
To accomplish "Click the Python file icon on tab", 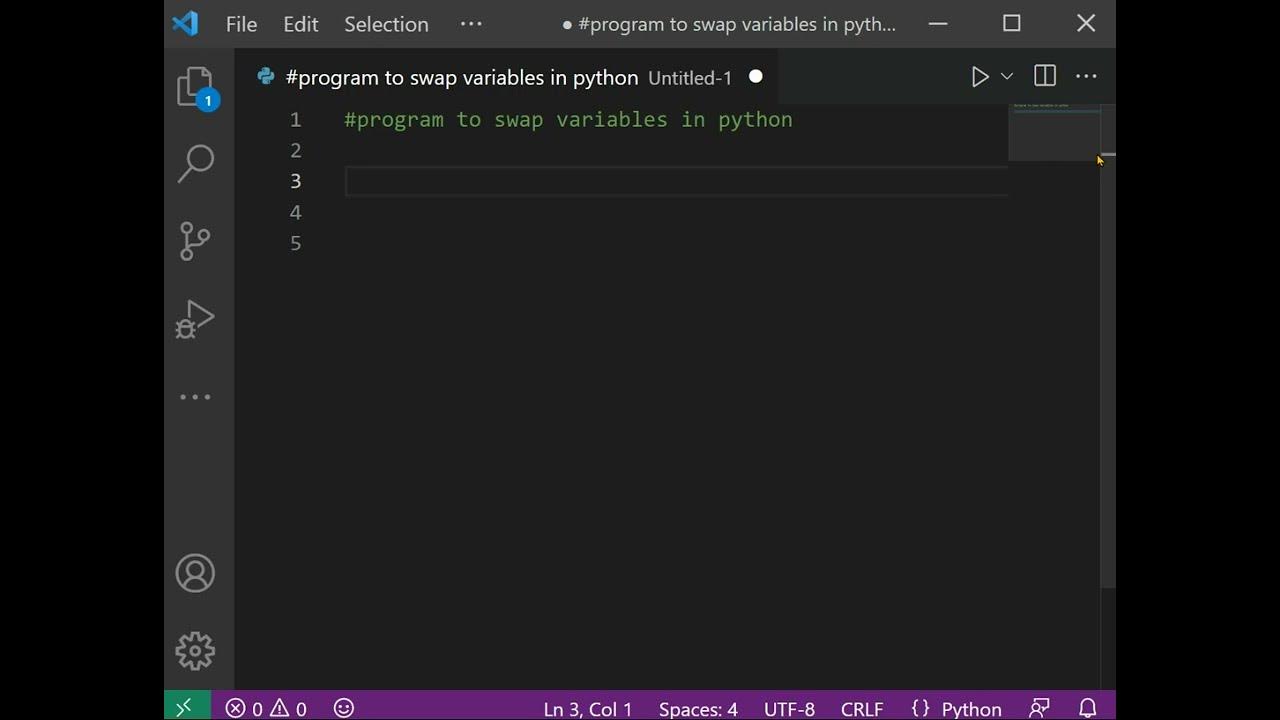I will point(265,76).
